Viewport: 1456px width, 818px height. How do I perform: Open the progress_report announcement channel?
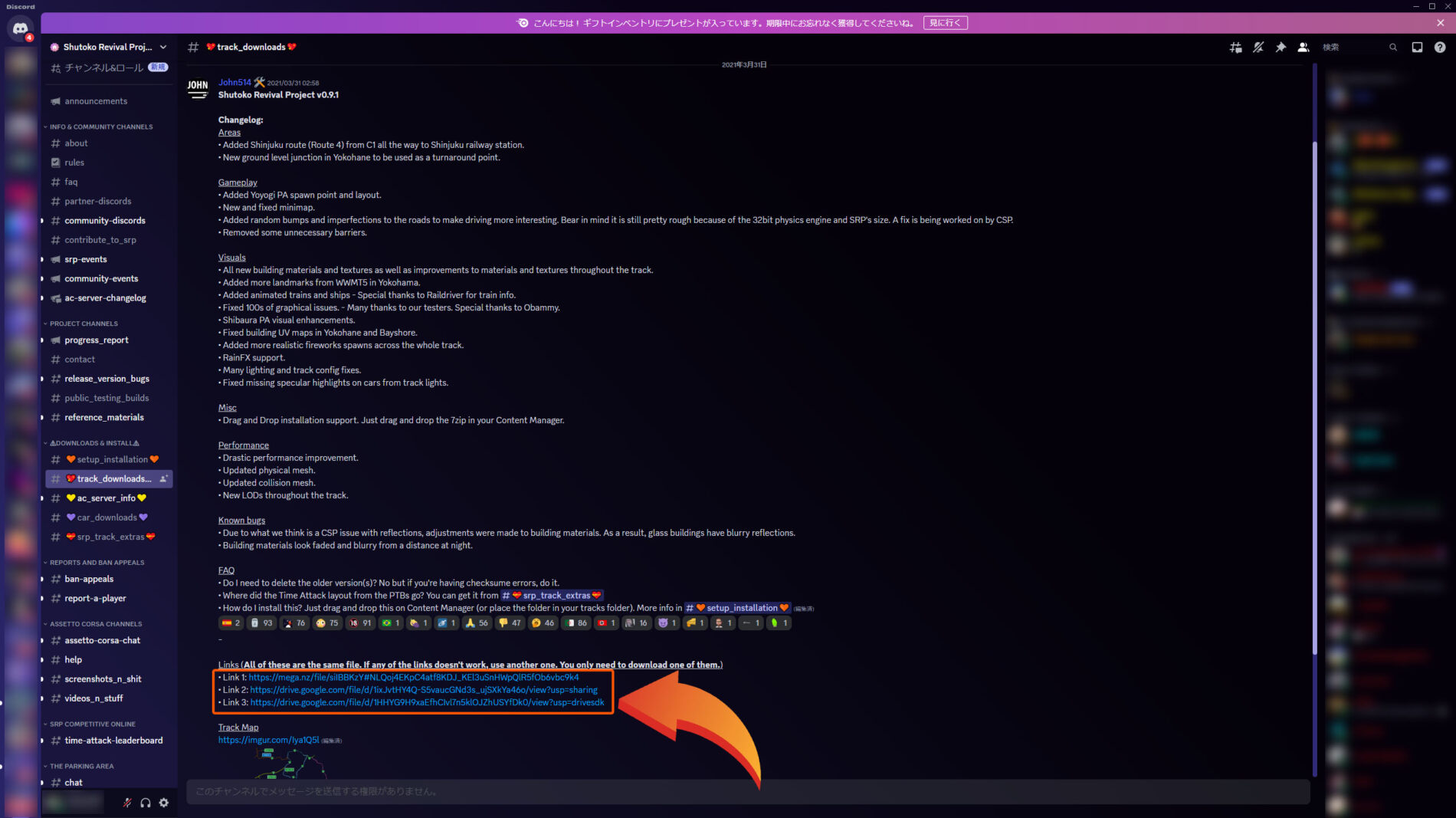pos(109,340)
